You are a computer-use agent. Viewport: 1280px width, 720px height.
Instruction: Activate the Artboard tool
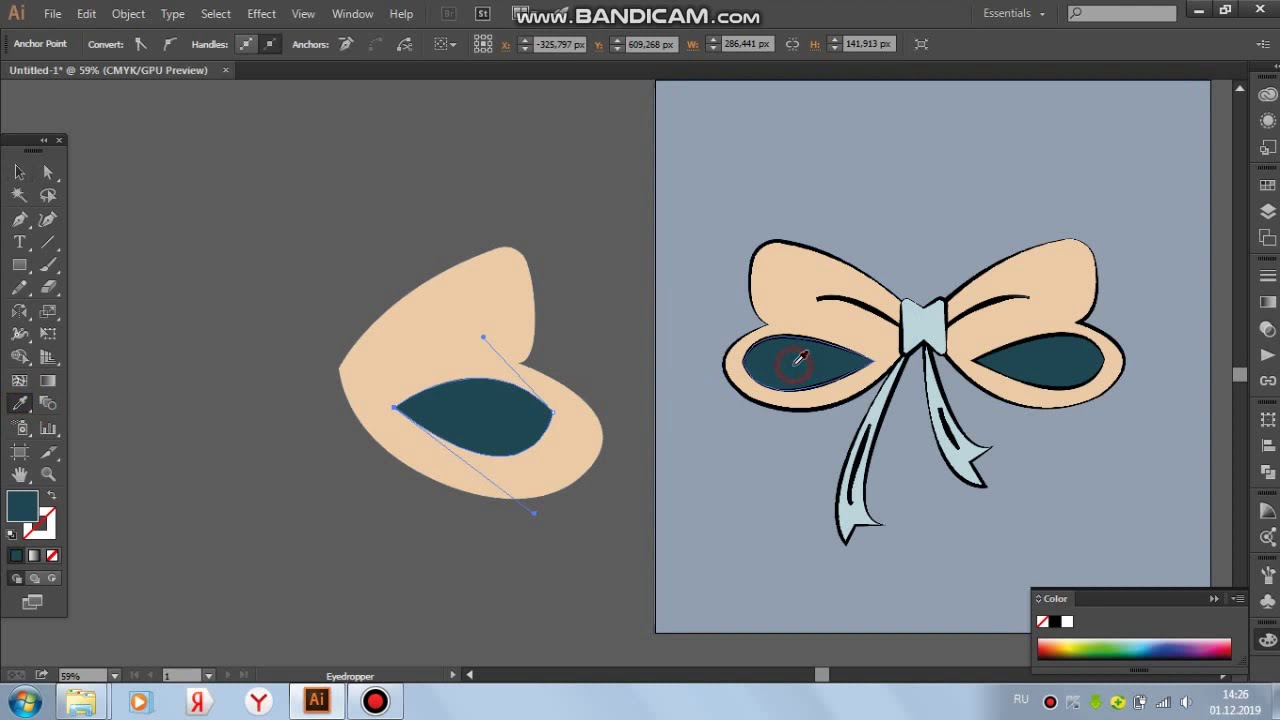tap(19, 452)
